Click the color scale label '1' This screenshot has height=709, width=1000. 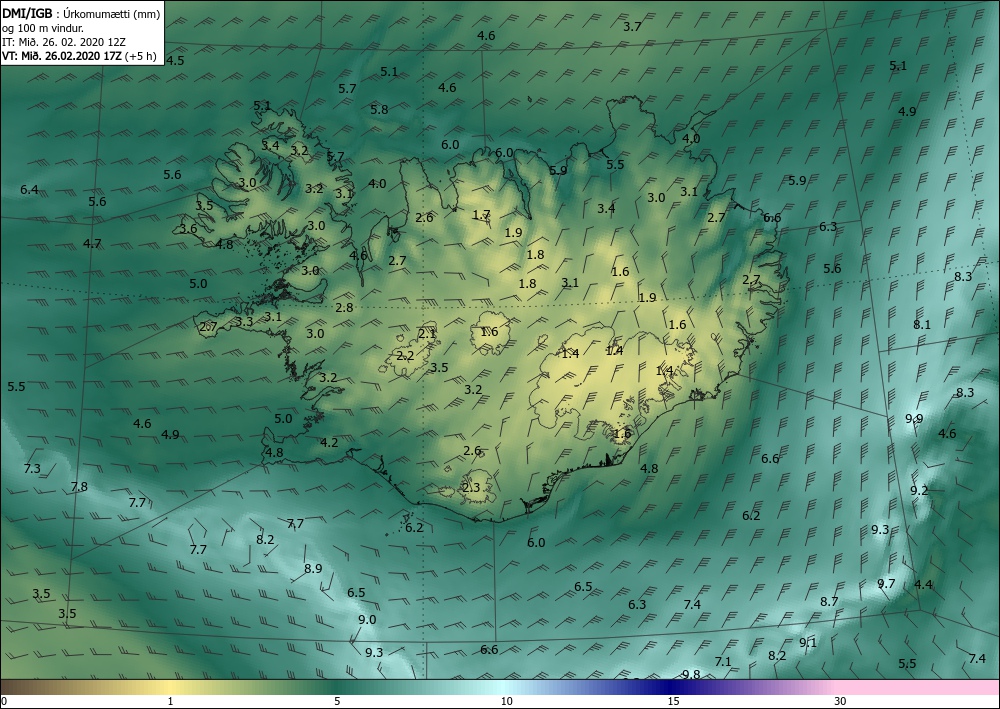pos(170,701)
